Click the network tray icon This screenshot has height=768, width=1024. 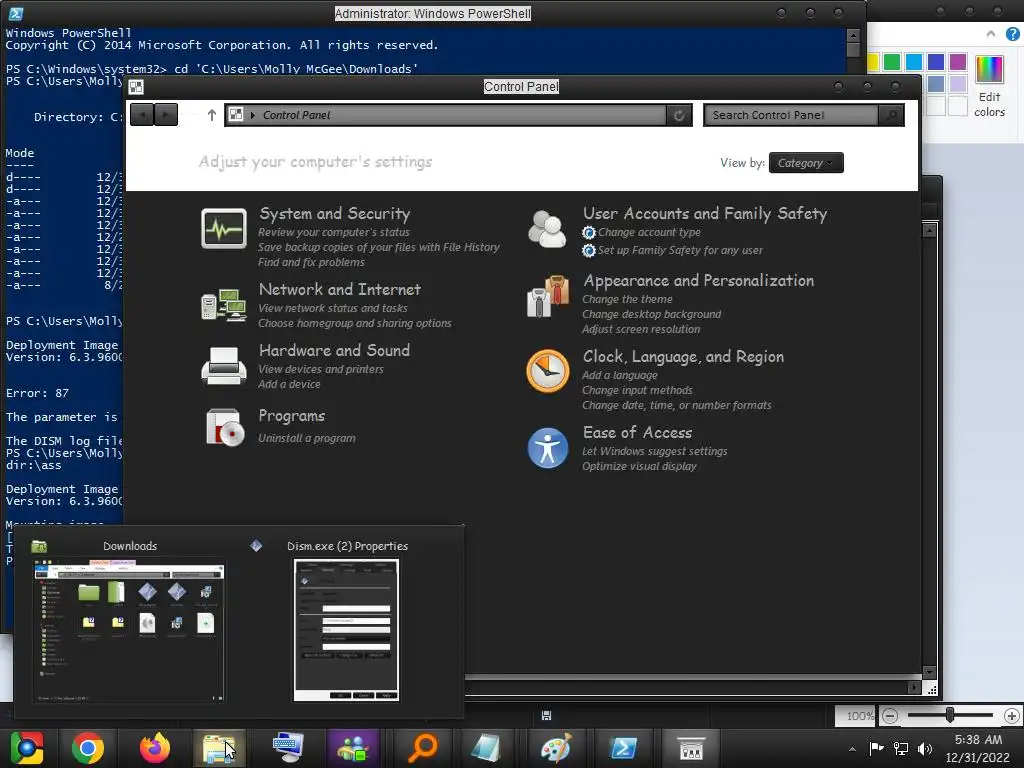901,749
